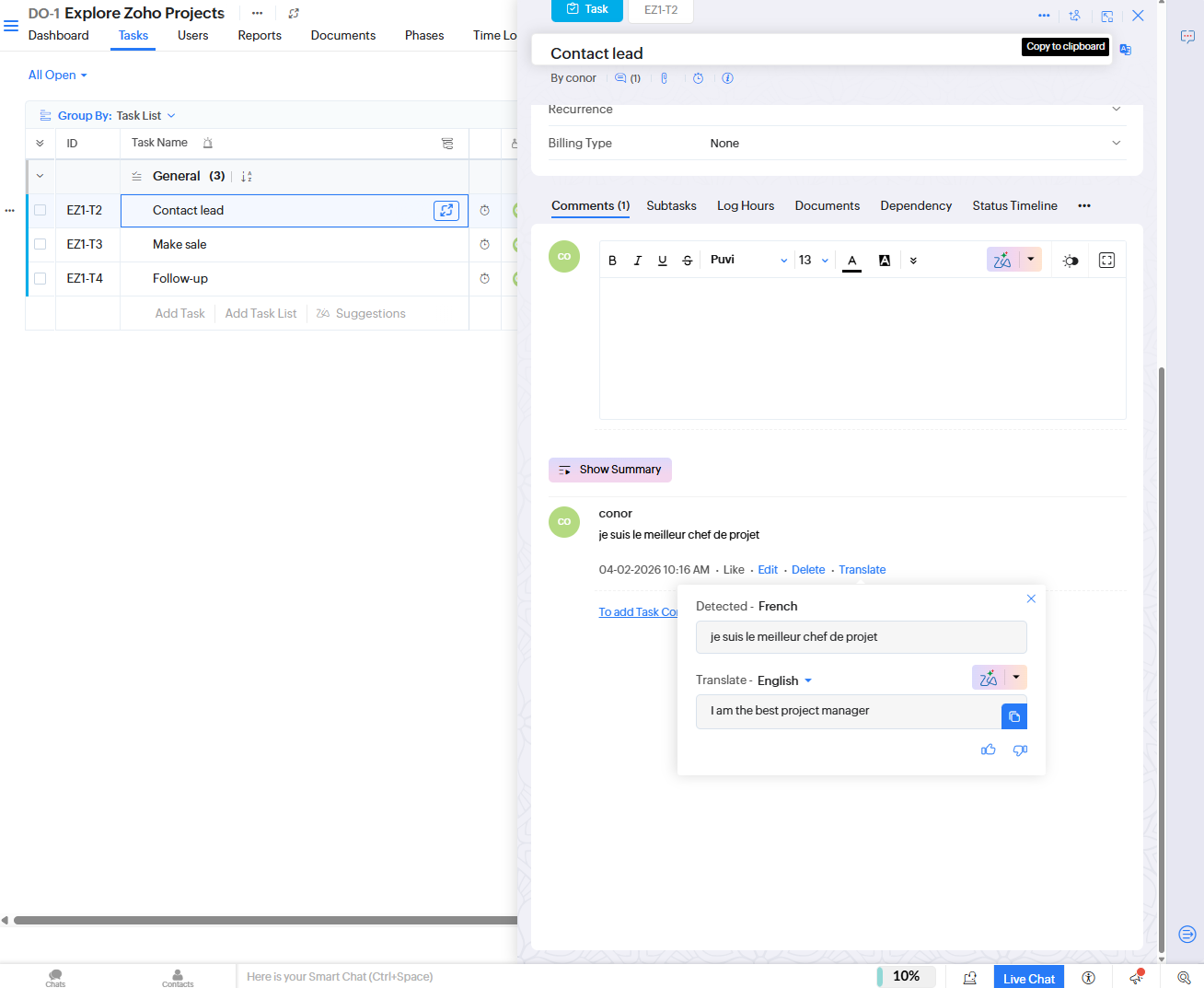Click the Show Summary button

click(610, 470)
